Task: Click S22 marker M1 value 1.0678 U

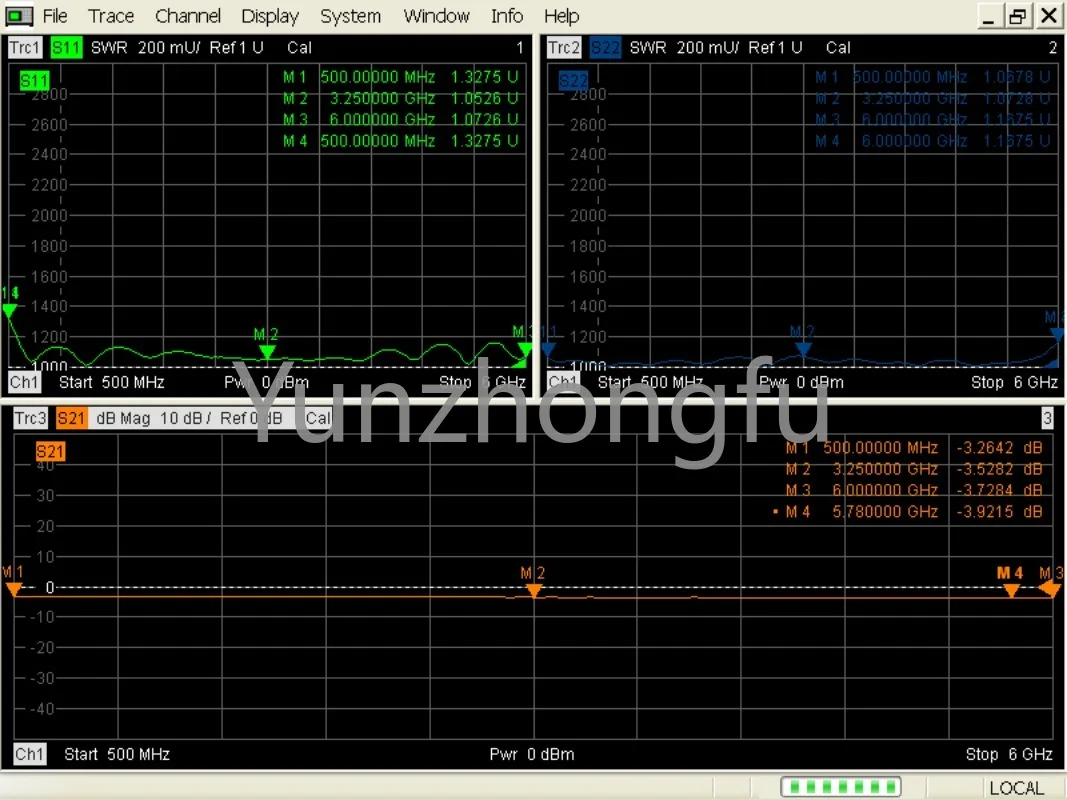Action: pos(1017,77)
